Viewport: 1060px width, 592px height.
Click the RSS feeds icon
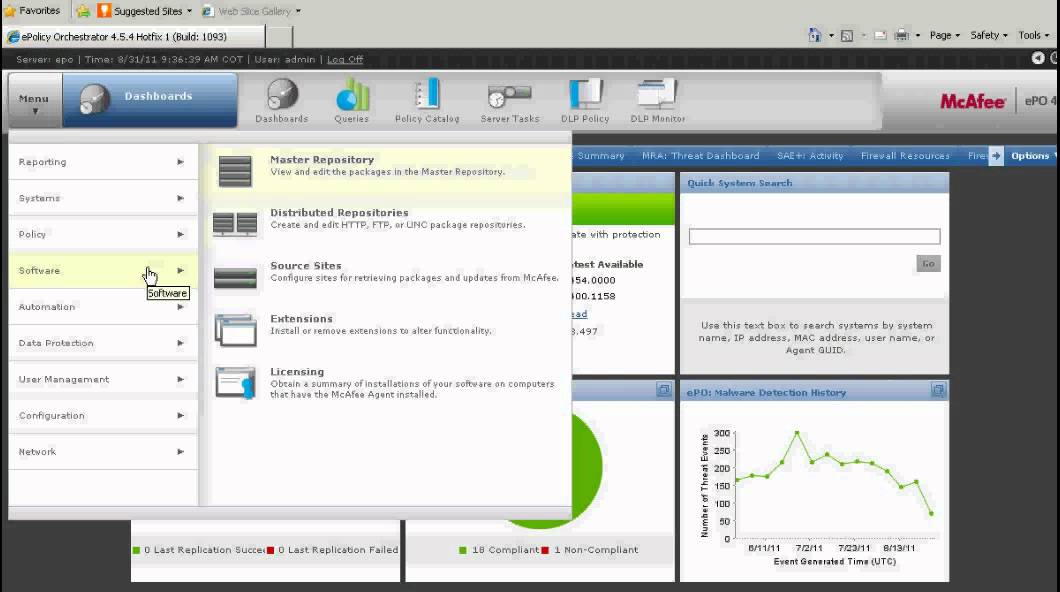846,36
